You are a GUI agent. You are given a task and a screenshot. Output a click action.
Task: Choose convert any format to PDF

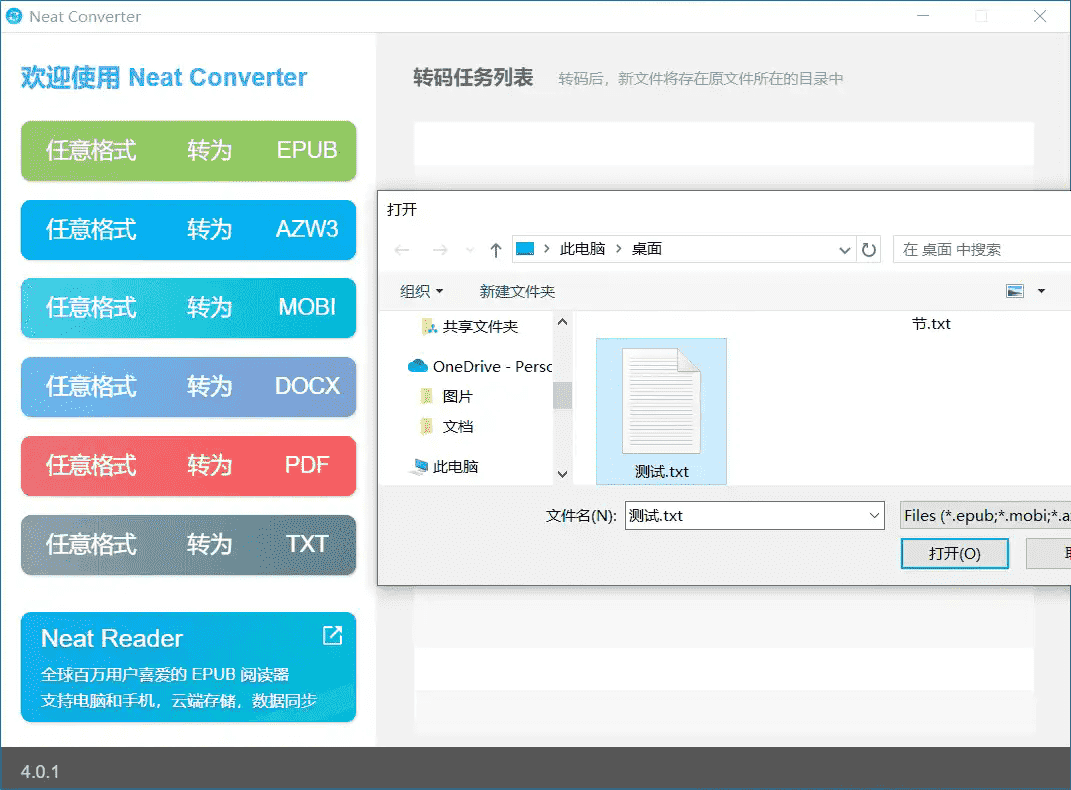tap(188, 466)
